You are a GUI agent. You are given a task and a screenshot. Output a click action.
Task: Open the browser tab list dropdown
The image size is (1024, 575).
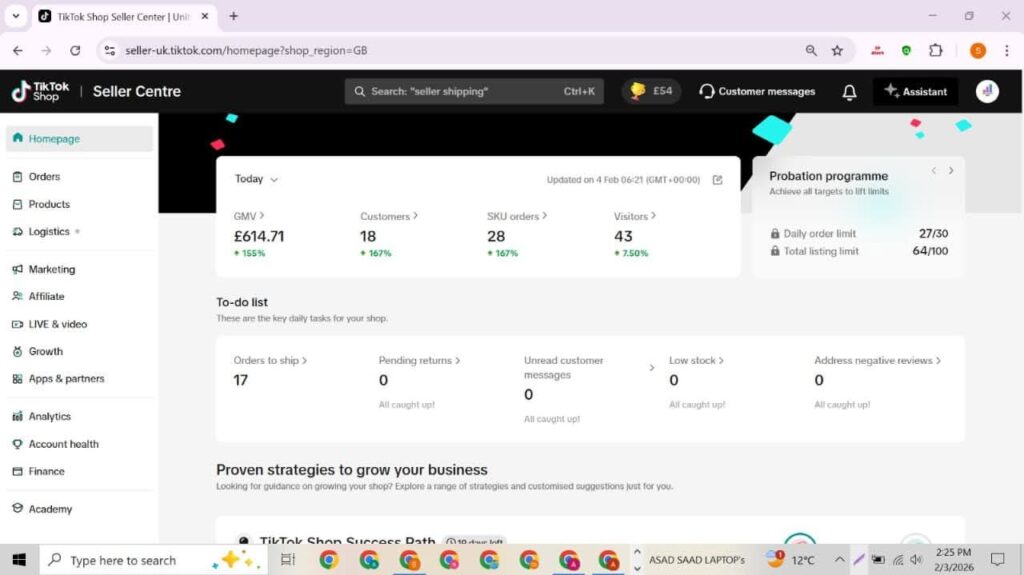(15, 16)
